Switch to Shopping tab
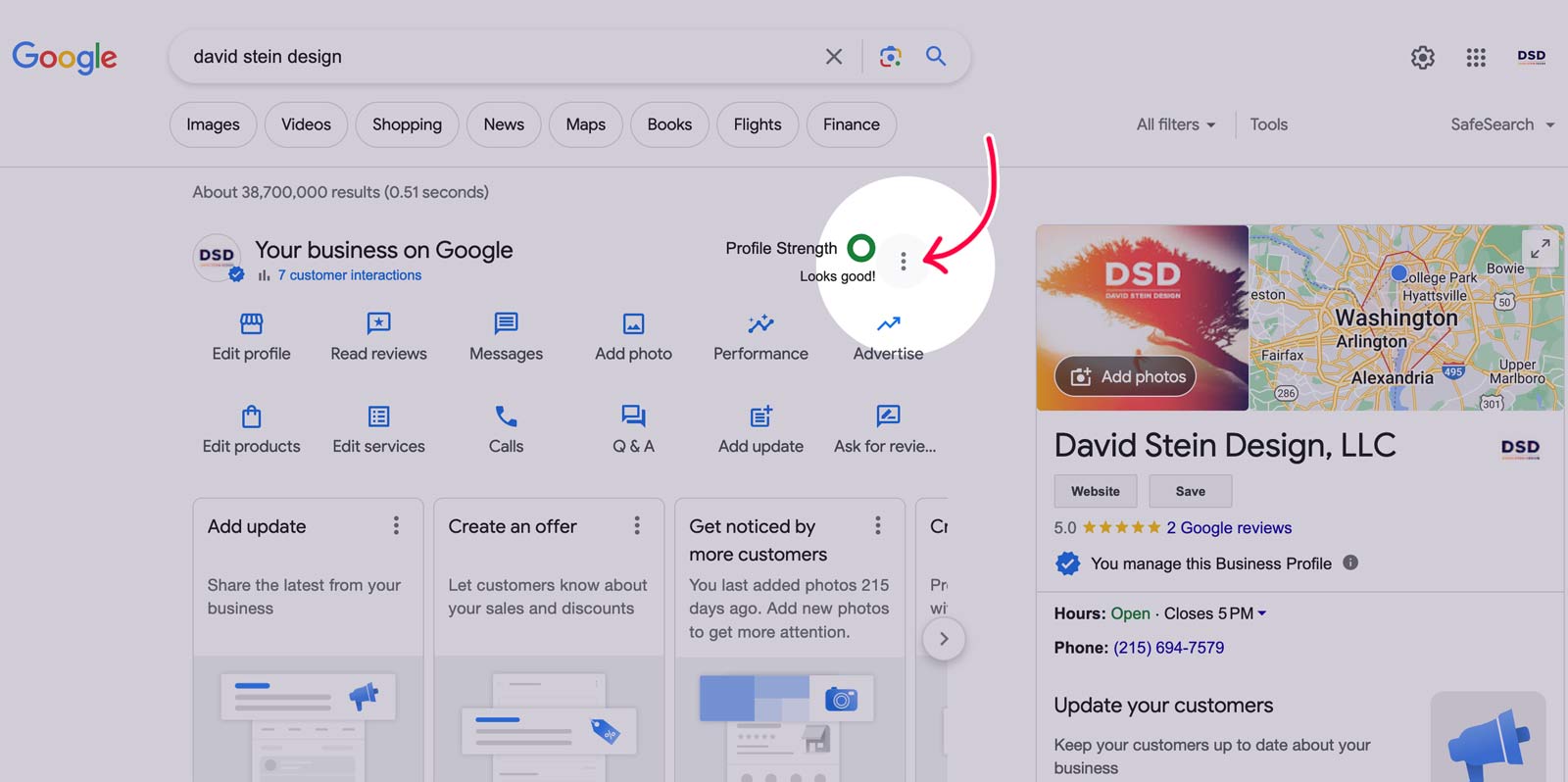The width and height of the screenshot is (1568, 782). point(407,124)
